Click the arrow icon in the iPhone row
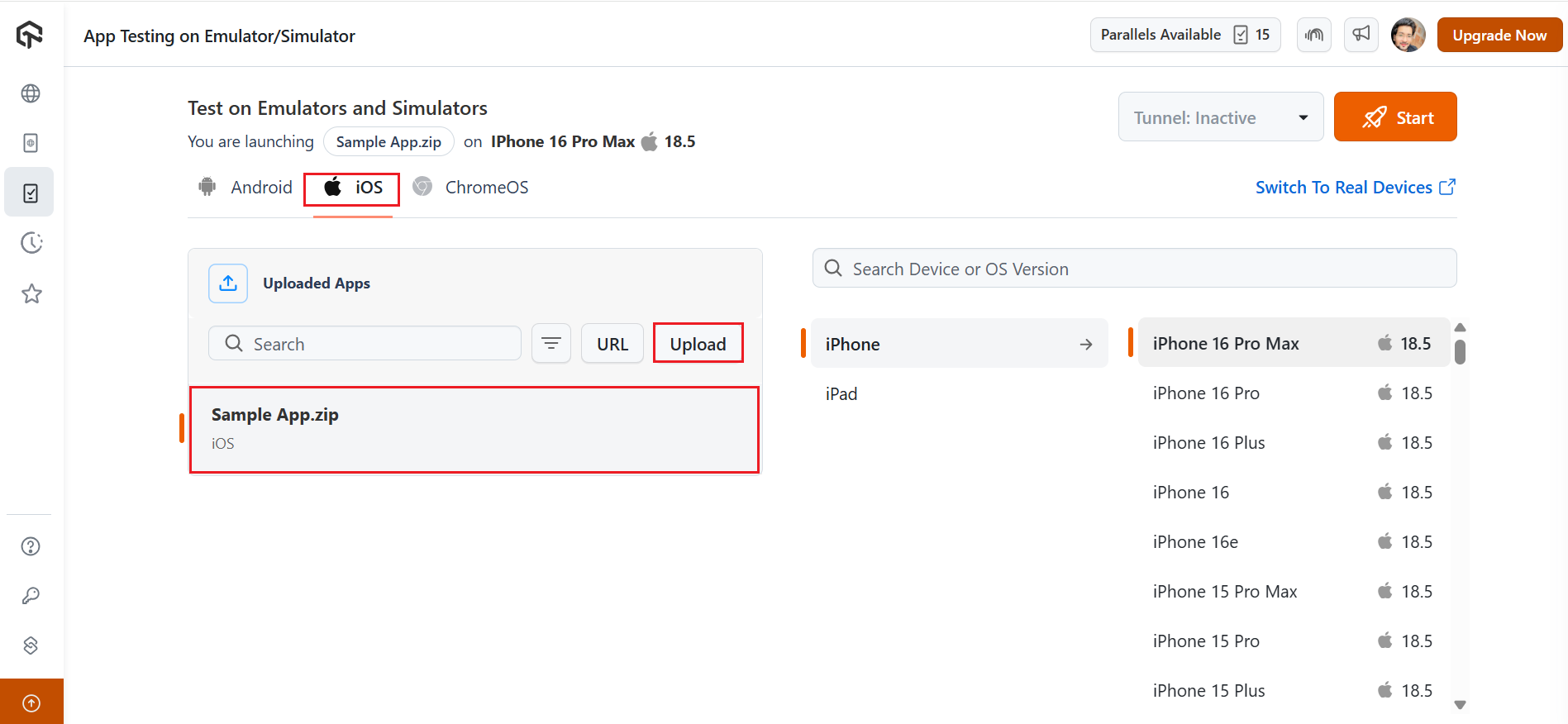Viewport: 1568px width, 724px height. pos(1086,344)
